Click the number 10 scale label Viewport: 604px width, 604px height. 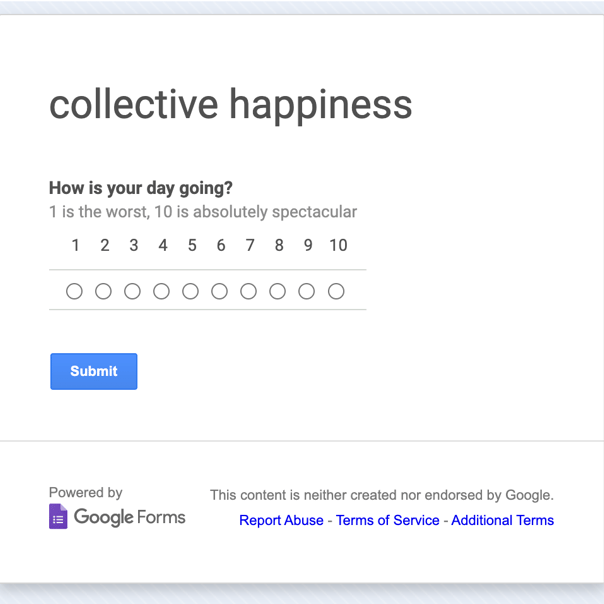[x=338, y=245]
